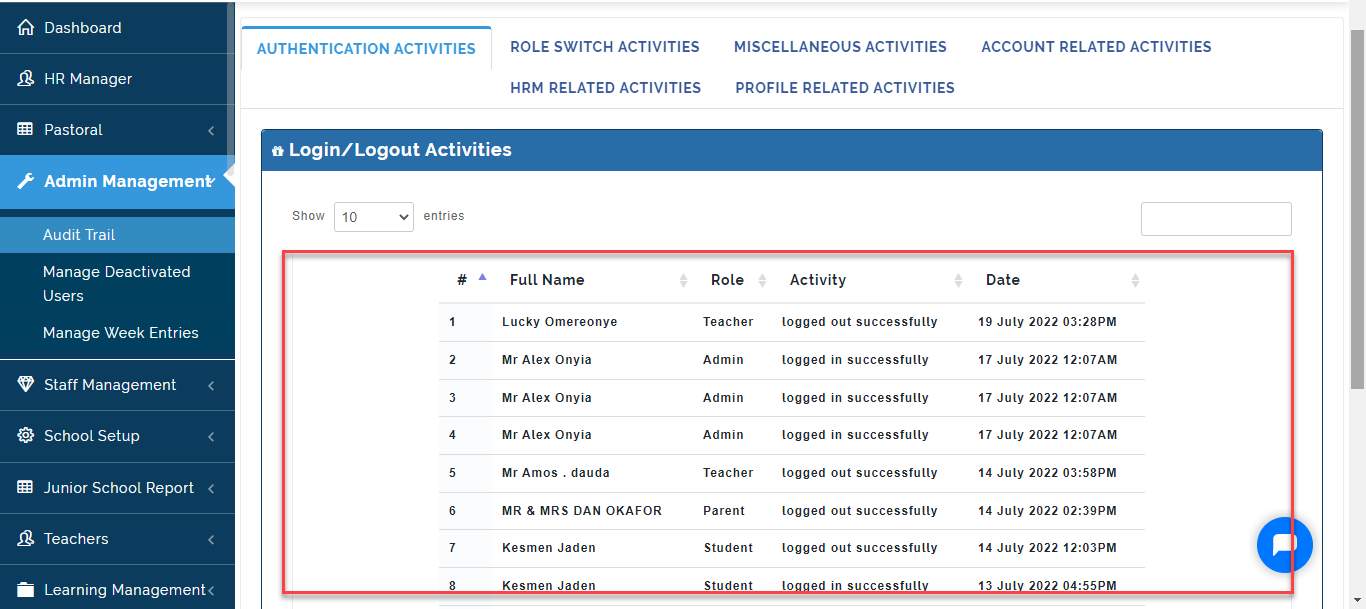Click Kesmen Jaden in row 7
This screenshot has width=1366, height=609.
click(x=549, y=548)
